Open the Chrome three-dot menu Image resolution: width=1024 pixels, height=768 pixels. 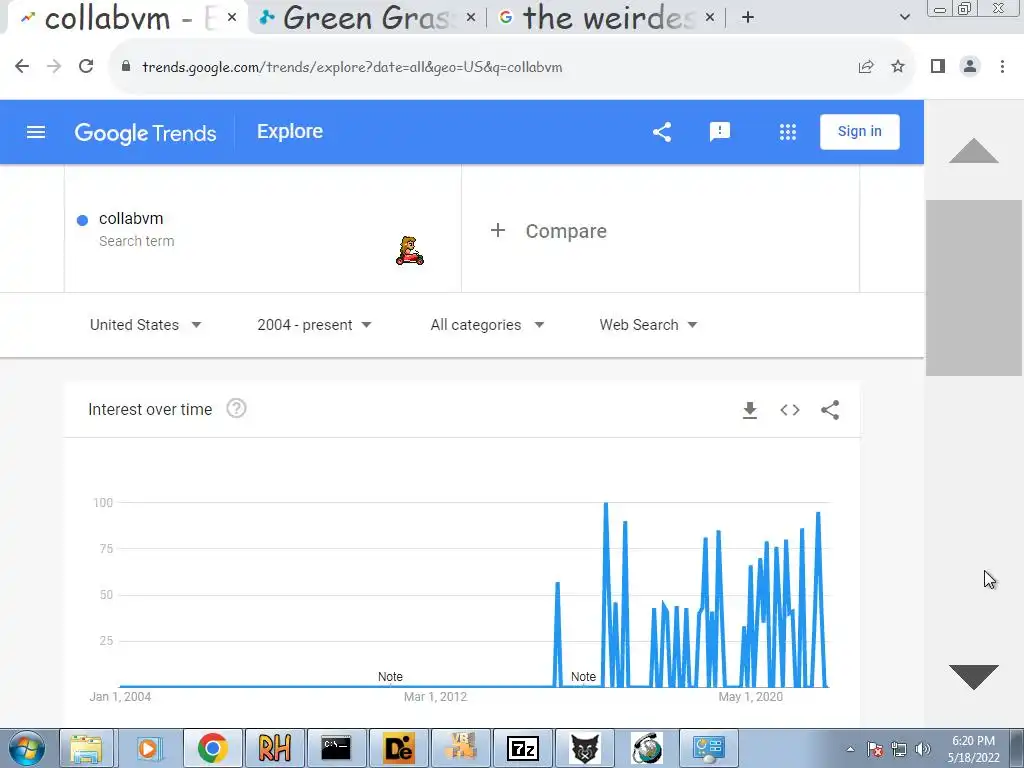1002,66
